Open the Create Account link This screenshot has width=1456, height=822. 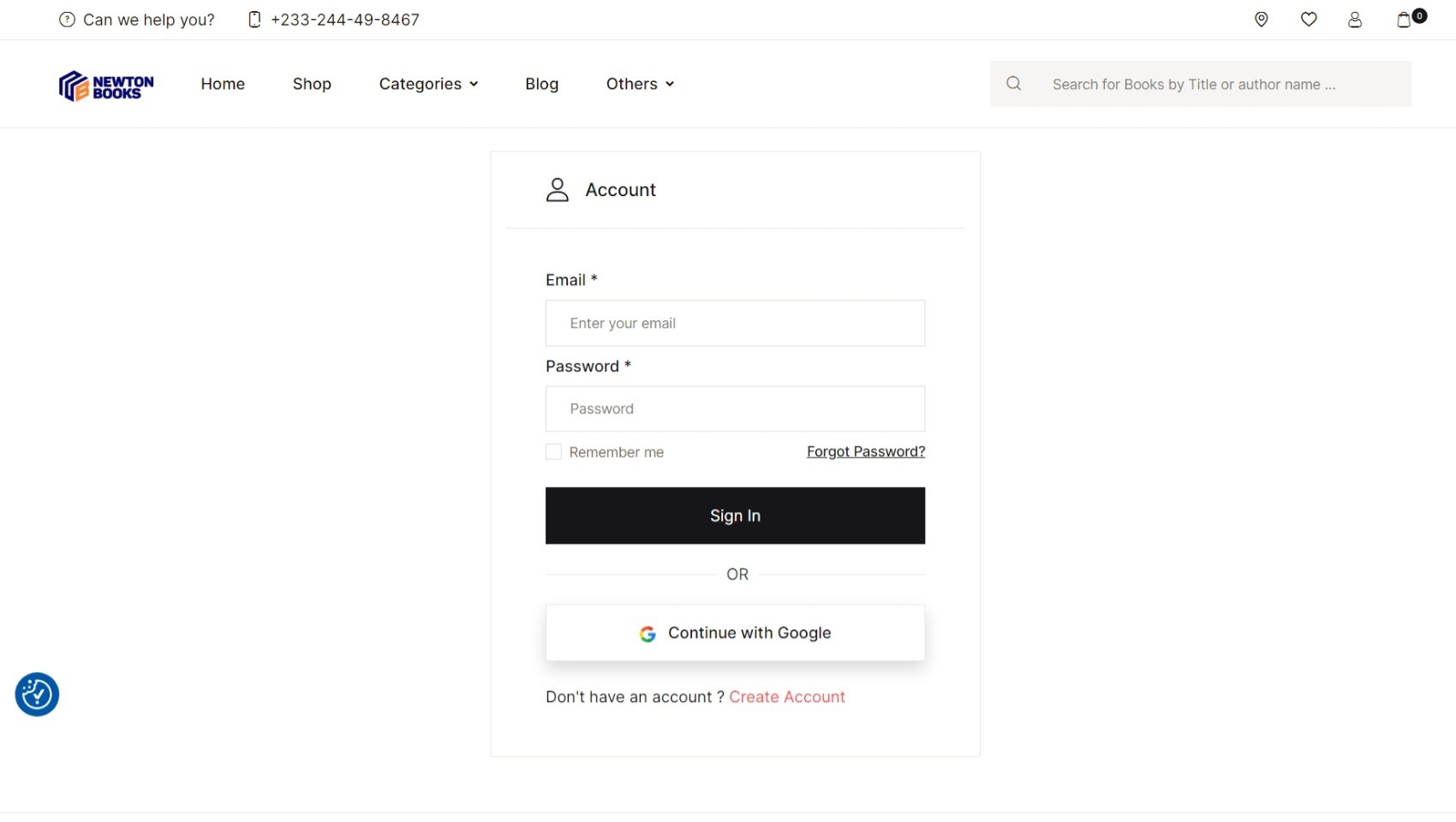(x=787, y=697)
